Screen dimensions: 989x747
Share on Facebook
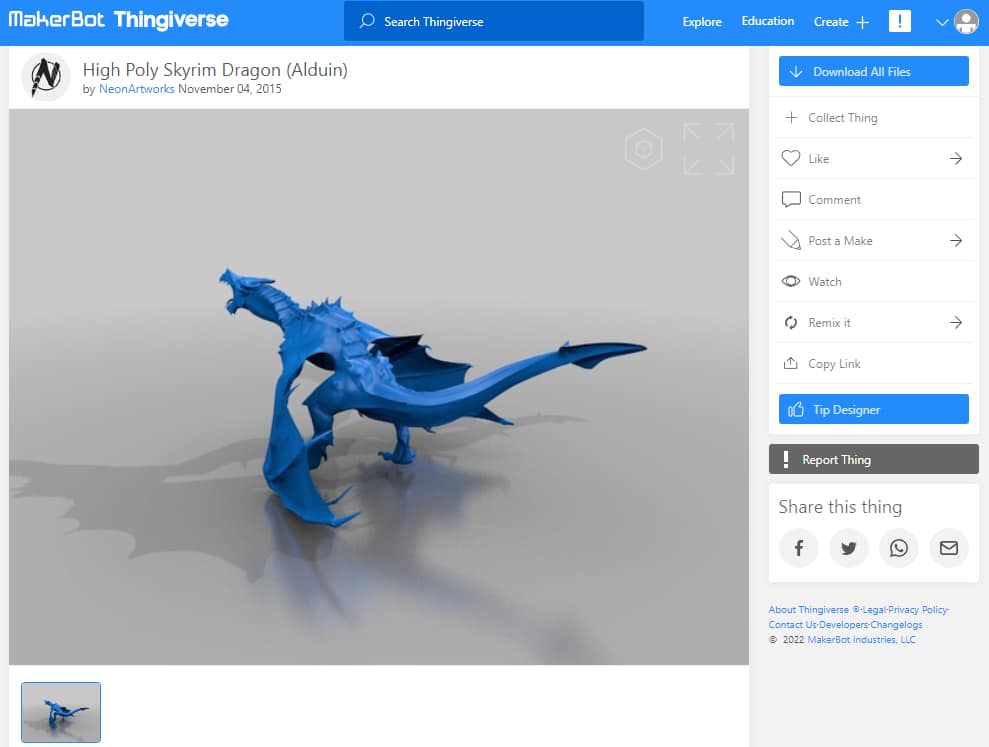(799, 548)
